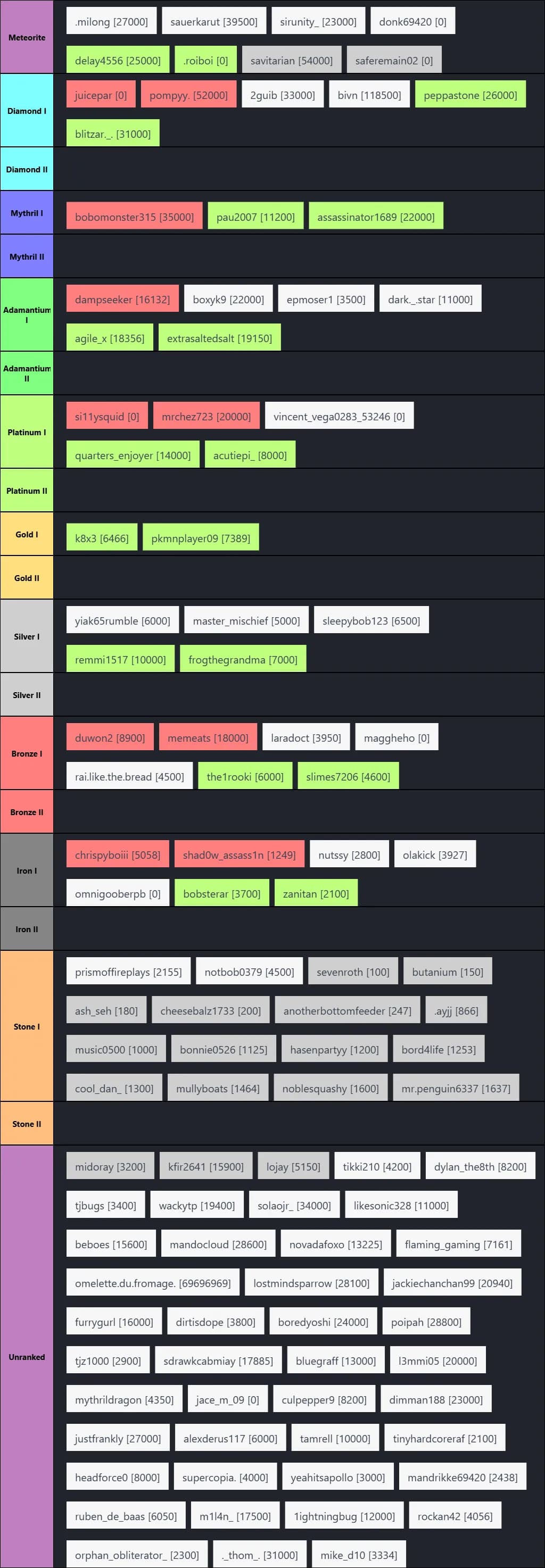Select the juicepar [0] red tile
The height and width of the screenshot is (1568, 545).
coord(101,95)
